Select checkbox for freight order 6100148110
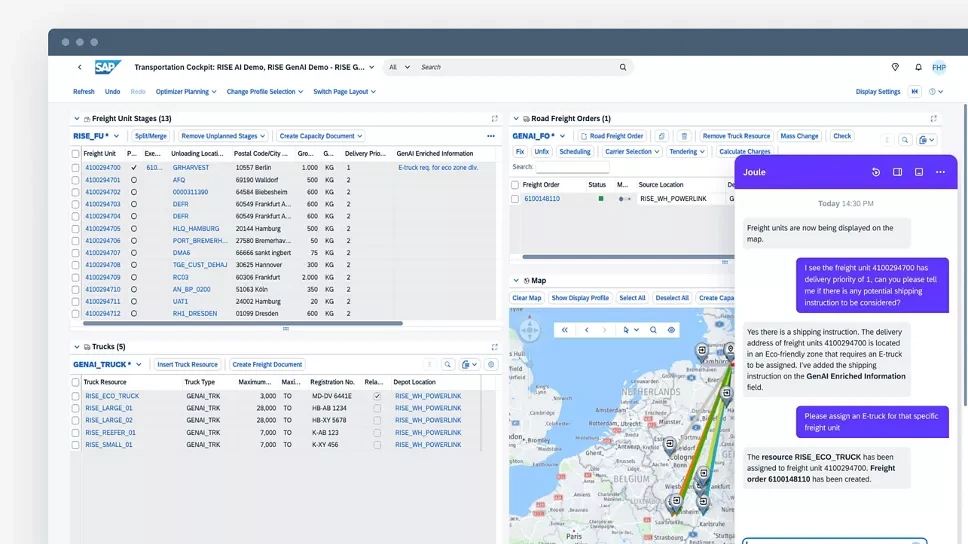This screenshot has width=968, height=544. click(515, 199)
